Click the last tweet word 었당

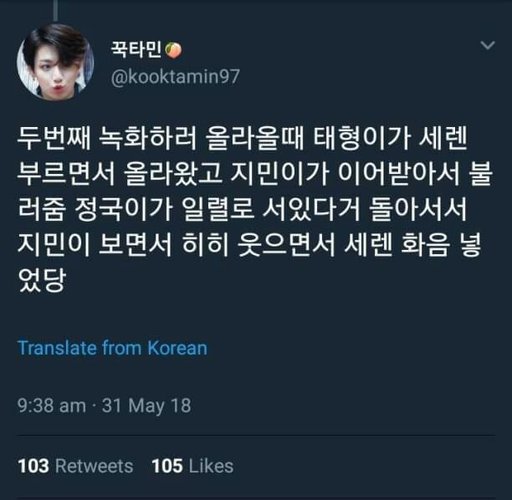[41, 280]
